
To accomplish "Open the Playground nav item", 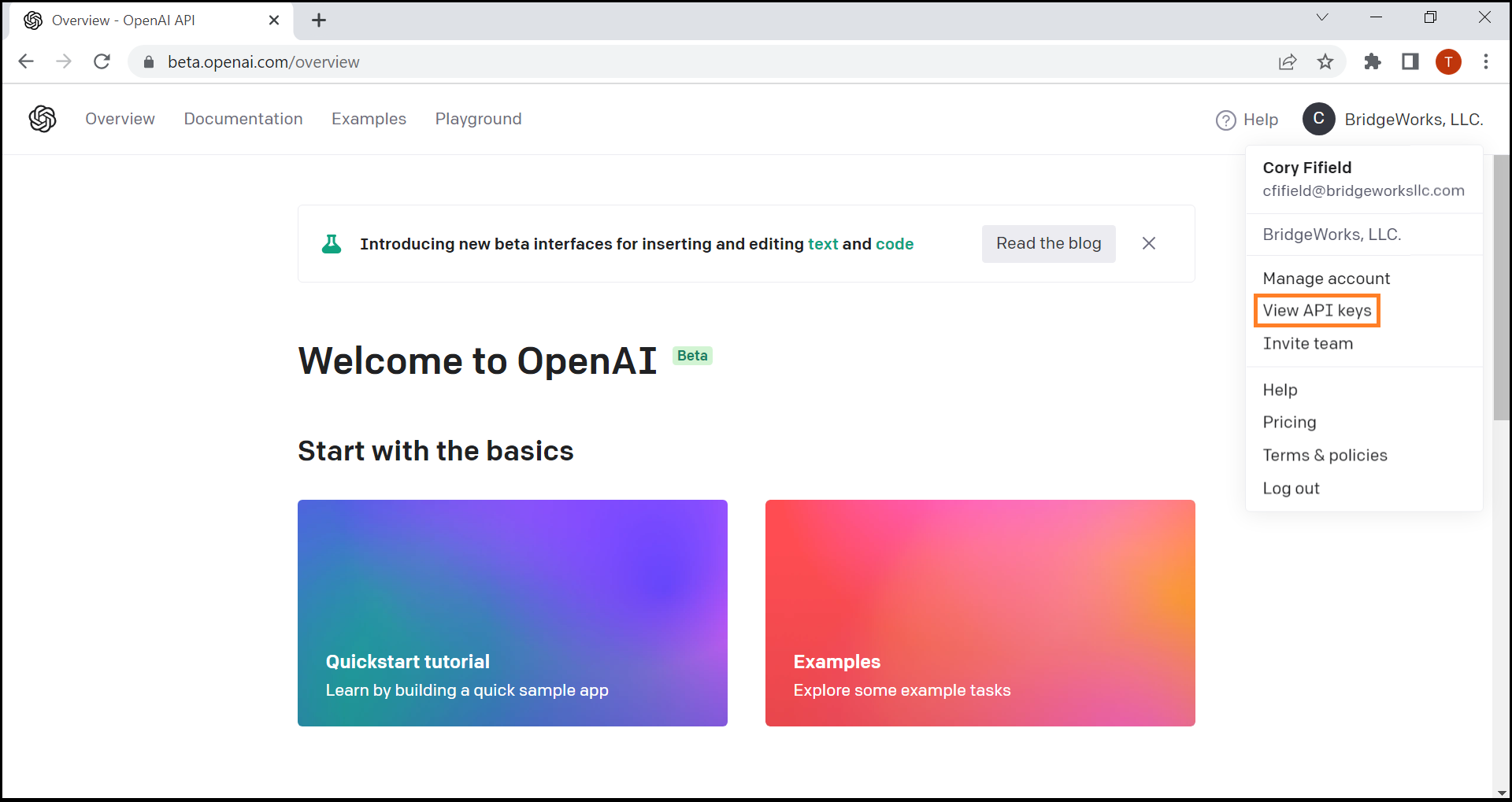I will pyautogui.click(x=479, y=119).
